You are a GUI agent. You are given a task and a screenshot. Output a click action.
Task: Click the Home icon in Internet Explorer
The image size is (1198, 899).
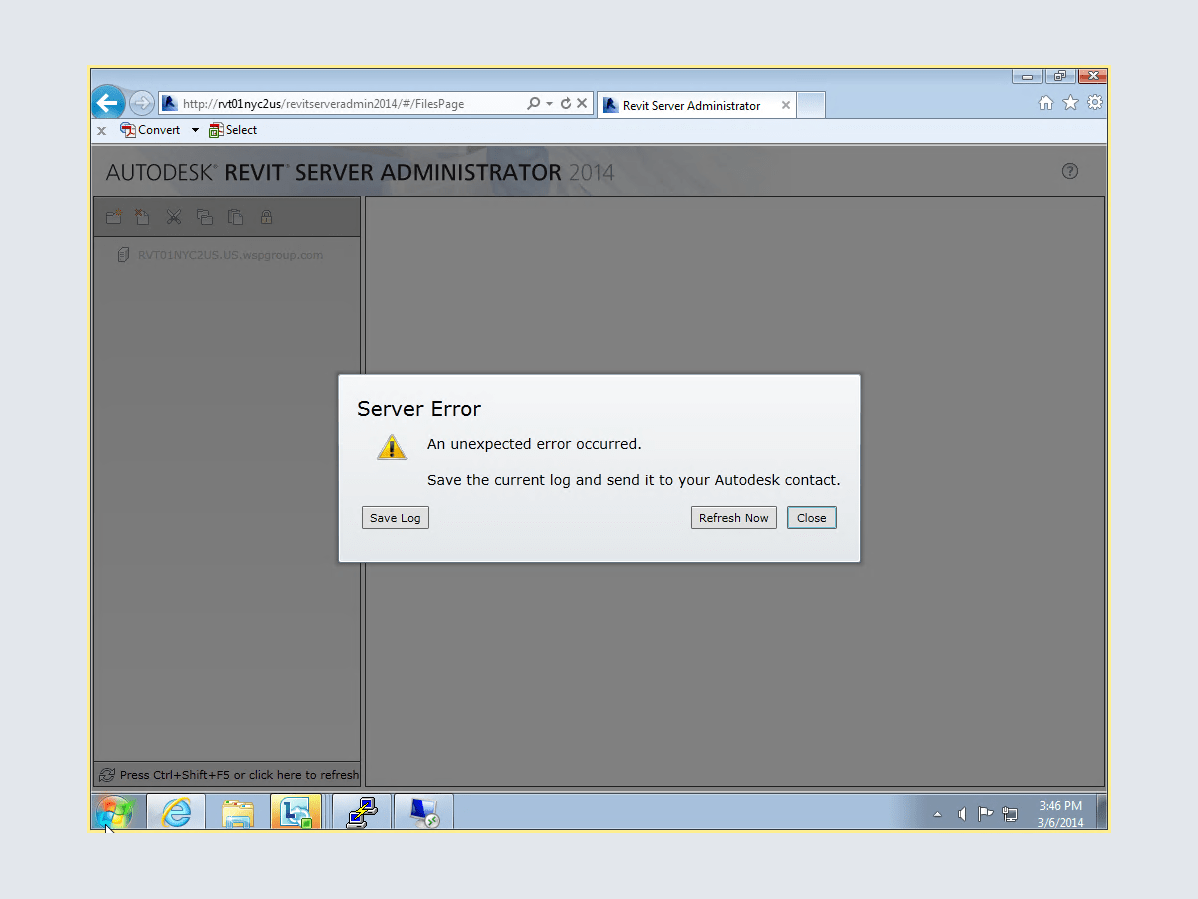(x=1045, y=102)
